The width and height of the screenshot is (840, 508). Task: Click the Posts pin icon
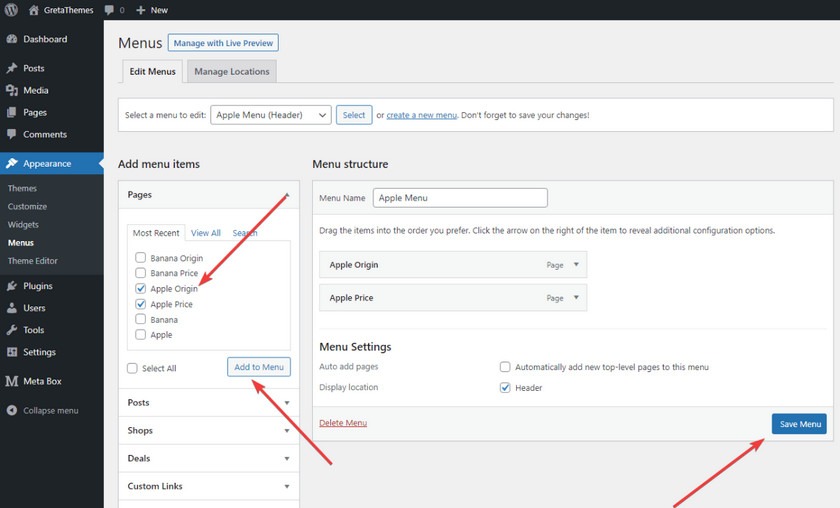click(x=12, y=68)
